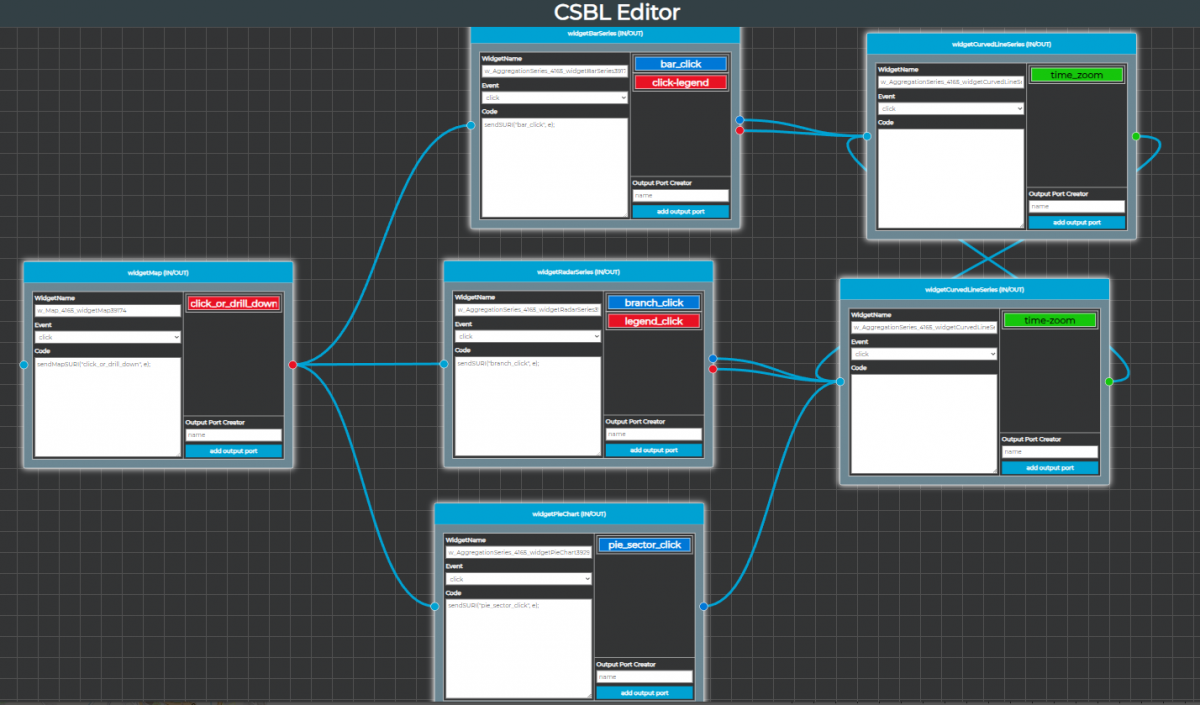Click the blue input port of widgetBarSeries node
This screenshot has width=1200, height=705.
[470, 125]
